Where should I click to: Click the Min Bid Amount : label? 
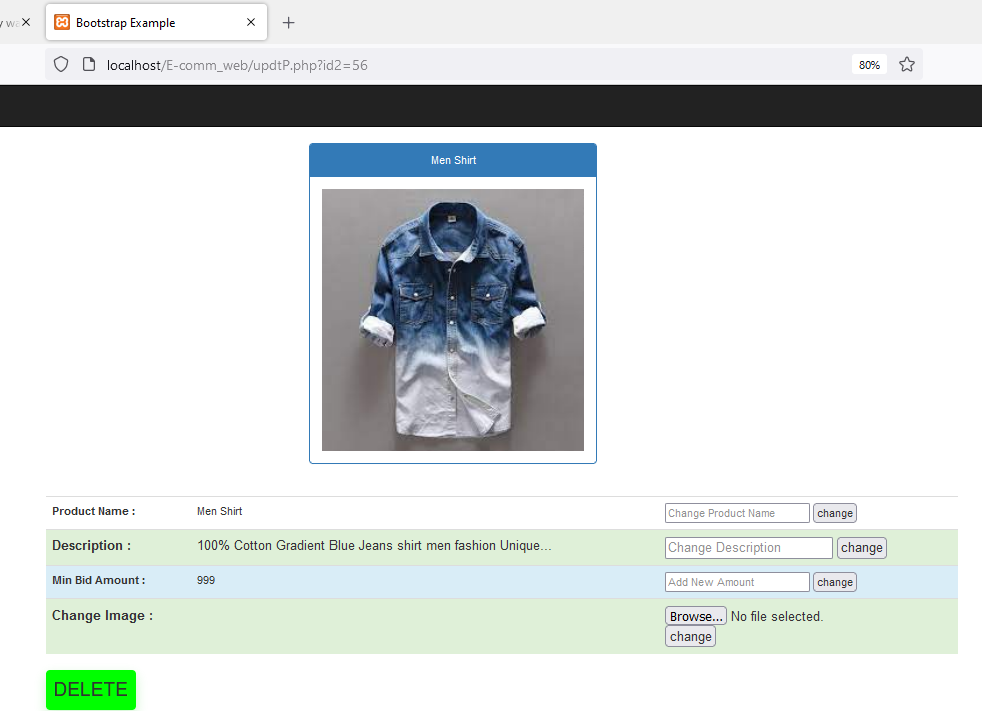pos(98,580)
